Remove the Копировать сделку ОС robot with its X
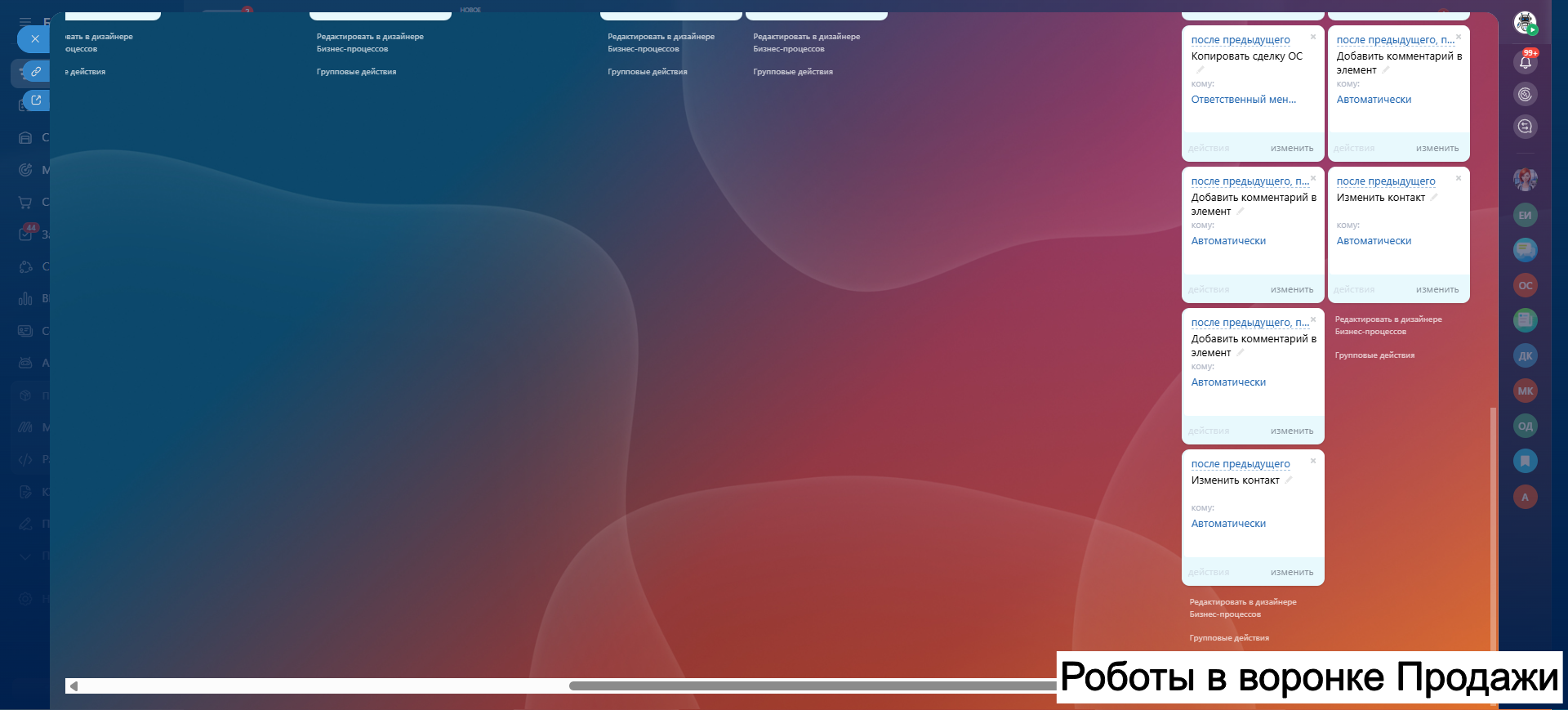The image size is (1568, 710). [x=1313, y=37]
